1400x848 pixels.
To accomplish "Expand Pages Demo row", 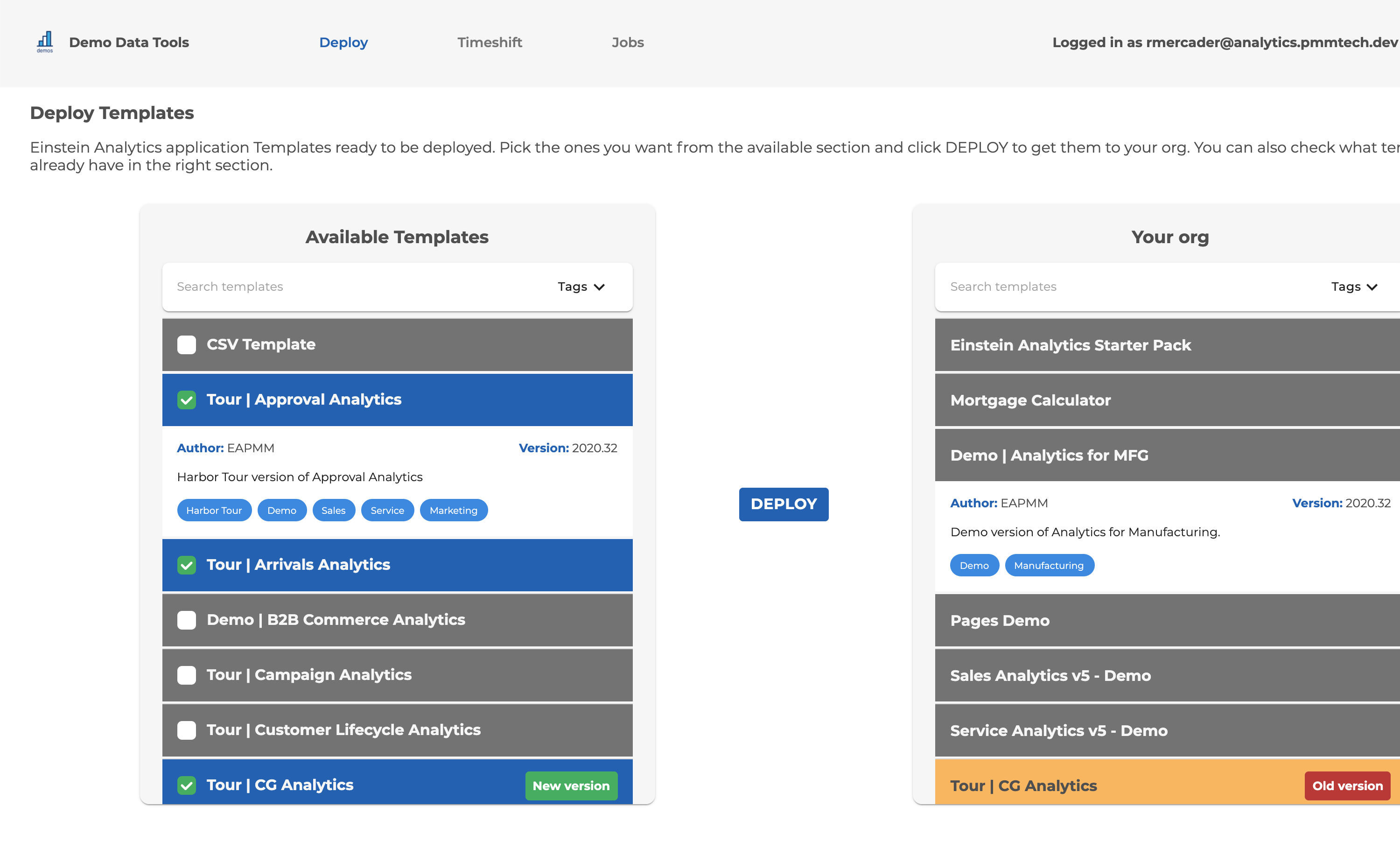I will (1168, 621).
